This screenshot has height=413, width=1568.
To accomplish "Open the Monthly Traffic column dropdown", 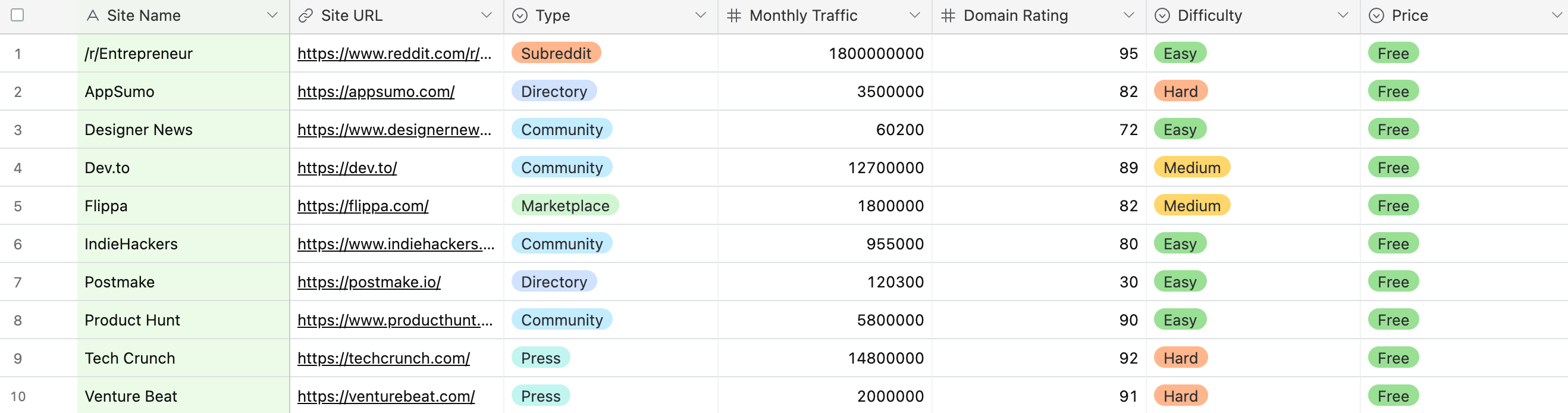I will tap(914, 15).
